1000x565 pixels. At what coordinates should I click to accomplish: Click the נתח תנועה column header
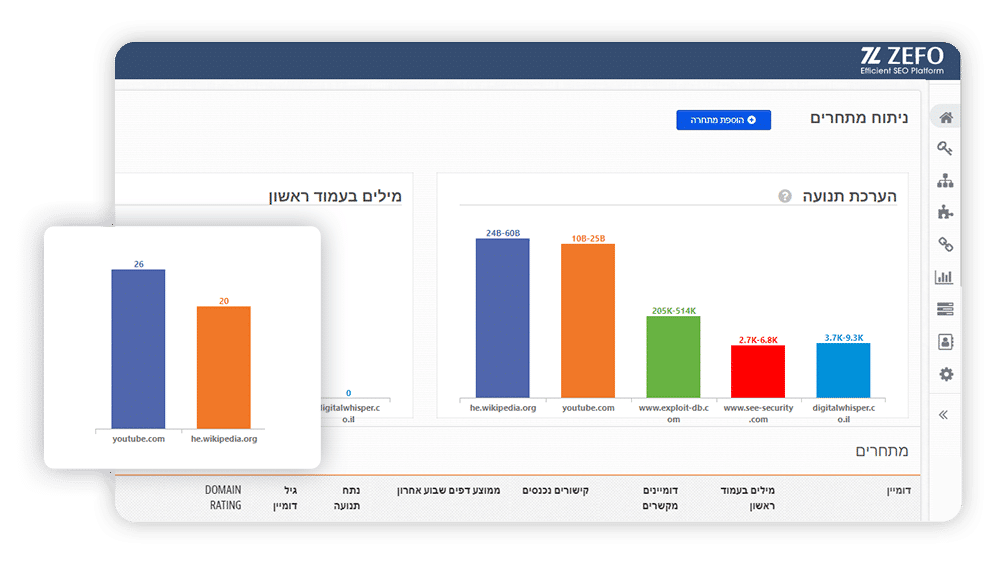click(347, 497)
